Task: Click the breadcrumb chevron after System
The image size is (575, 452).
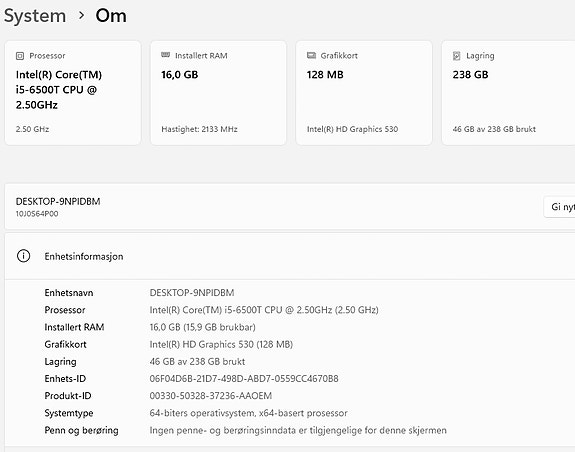Action: coord(81,16)
